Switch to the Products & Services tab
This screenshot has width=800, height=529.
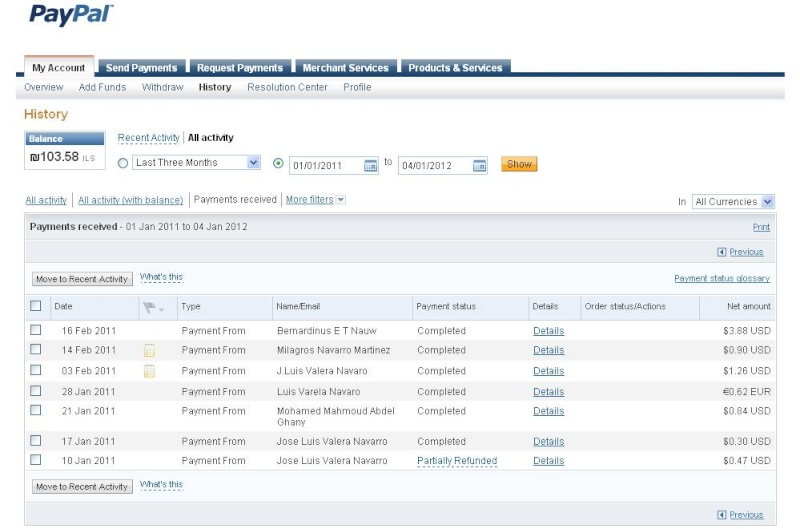(455, 67)
